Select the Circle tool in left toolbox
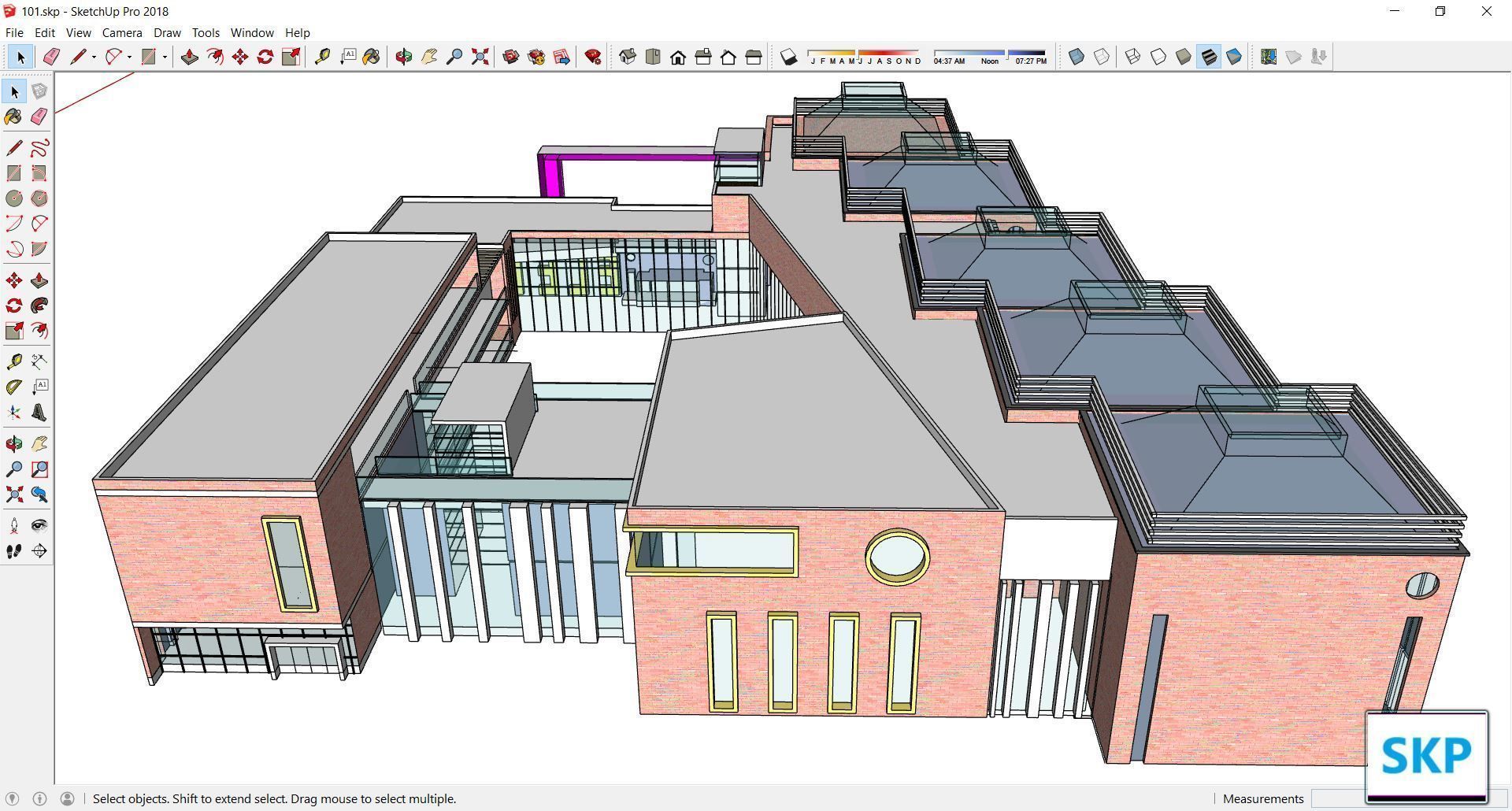 click(x=14, y=198)
